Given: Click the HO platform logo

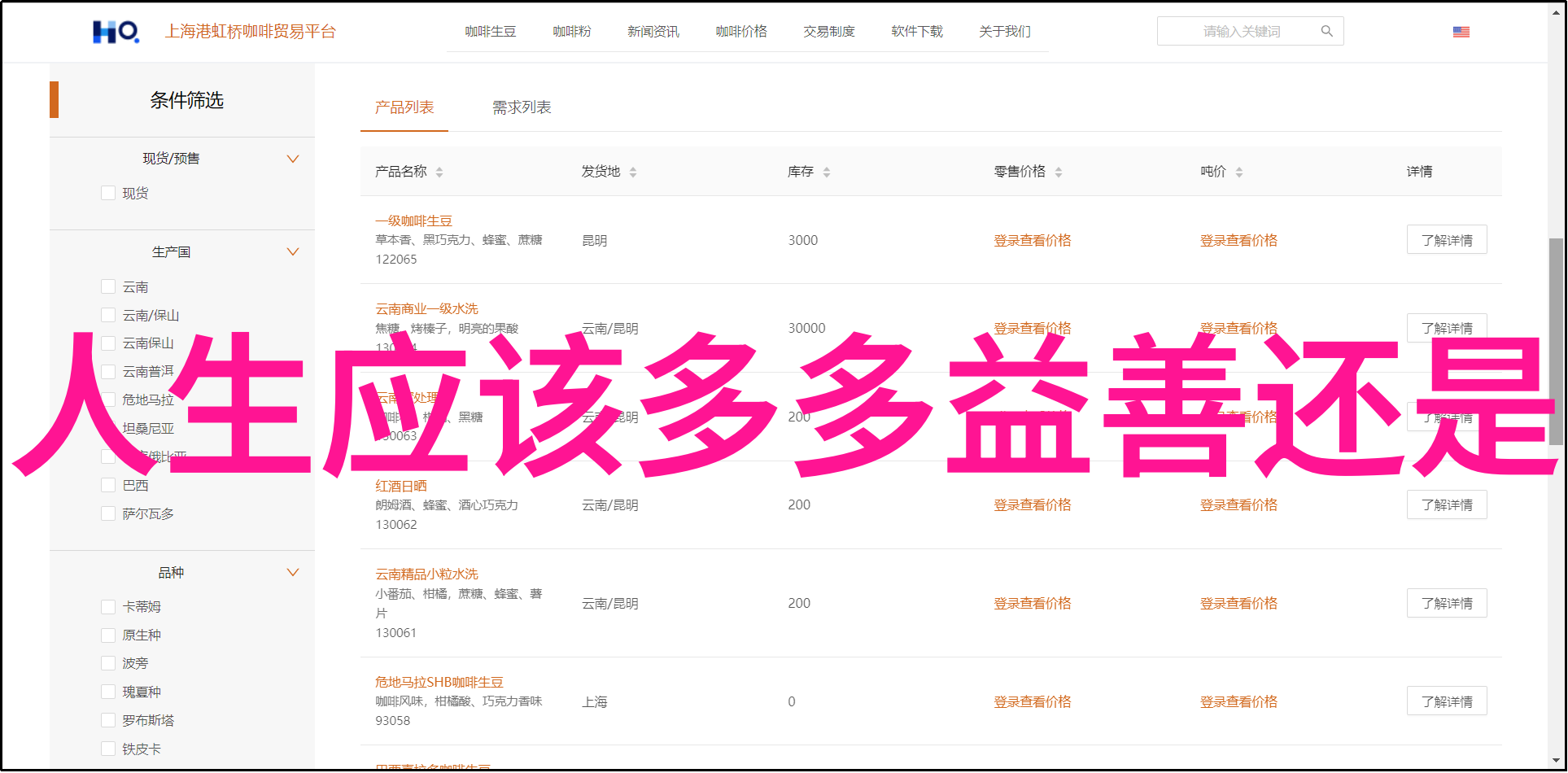Looking at the screenshot, I should (116, 32).
